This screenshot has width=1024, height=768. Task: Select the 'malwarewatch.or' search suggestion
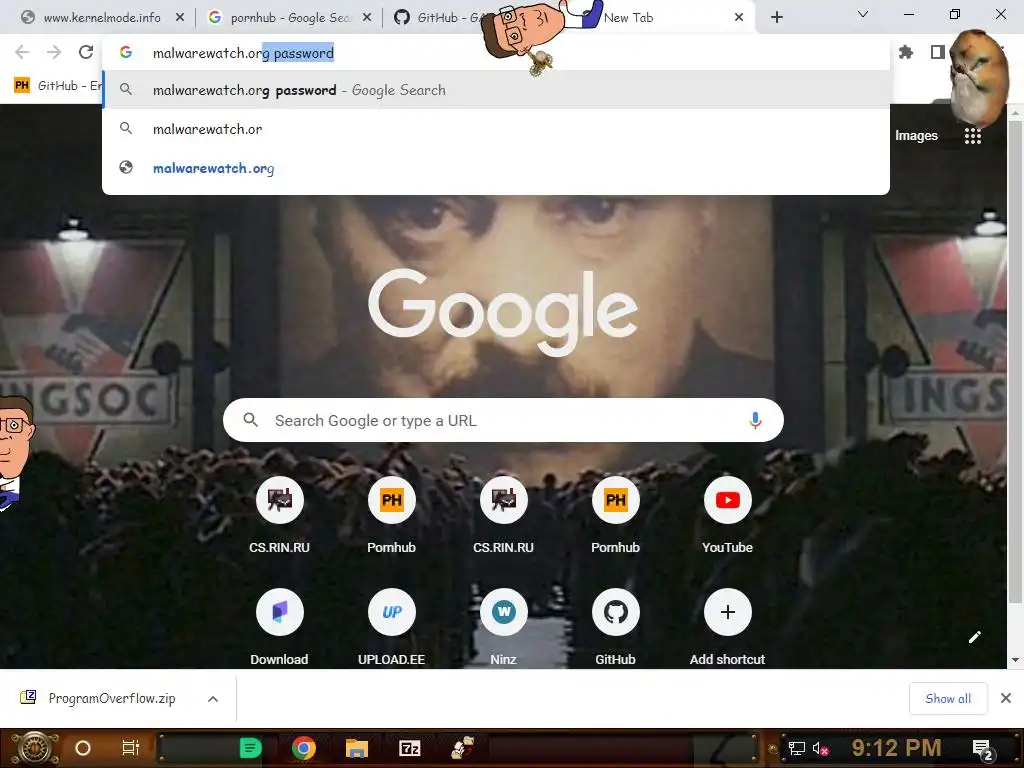click(x=496, y=129)
